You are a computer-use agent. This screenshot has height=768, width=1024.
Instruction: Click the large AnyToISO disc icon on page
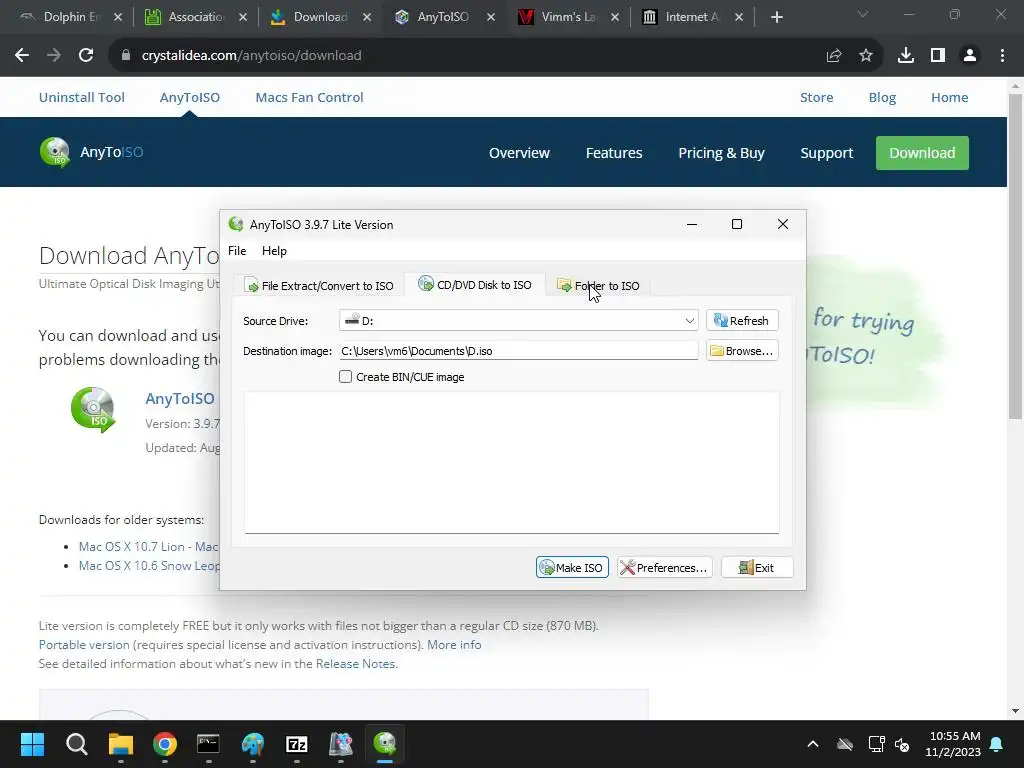click(93, 409)
